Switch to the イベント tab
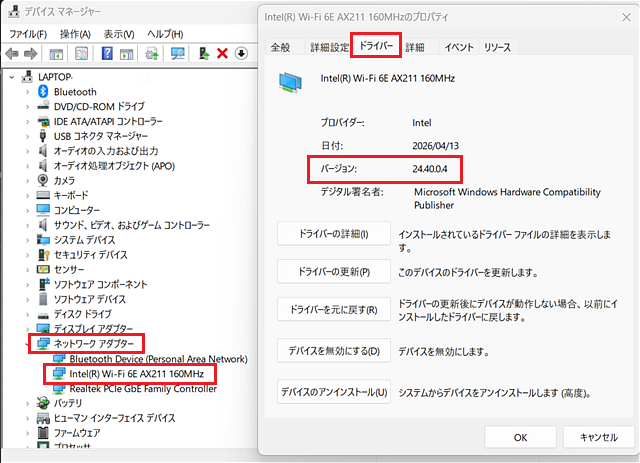Viewport: 640px width, 463px height. click(459, 47)
